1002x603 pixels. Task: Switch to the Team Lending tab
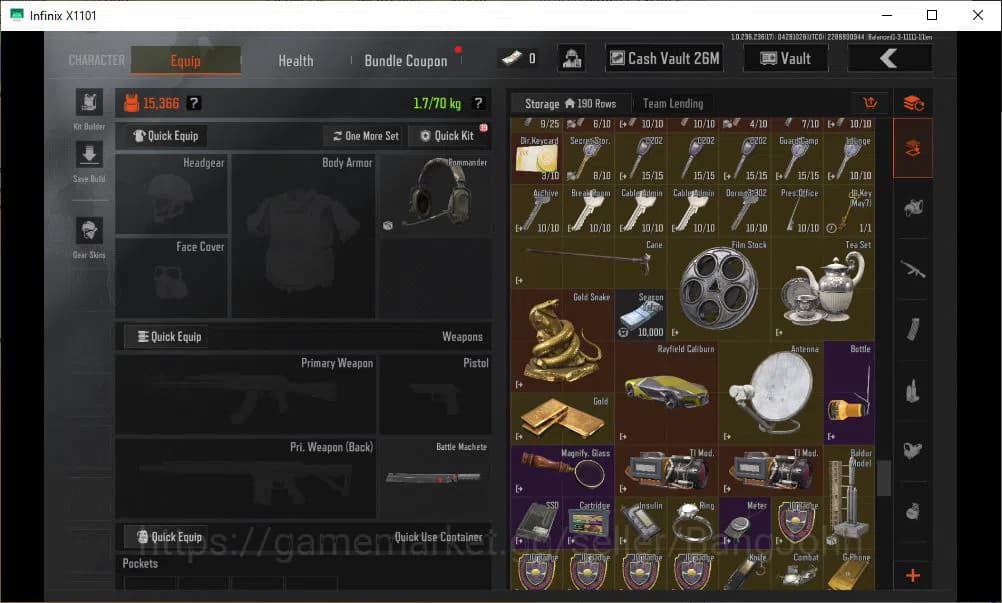(x=672, y=103)
